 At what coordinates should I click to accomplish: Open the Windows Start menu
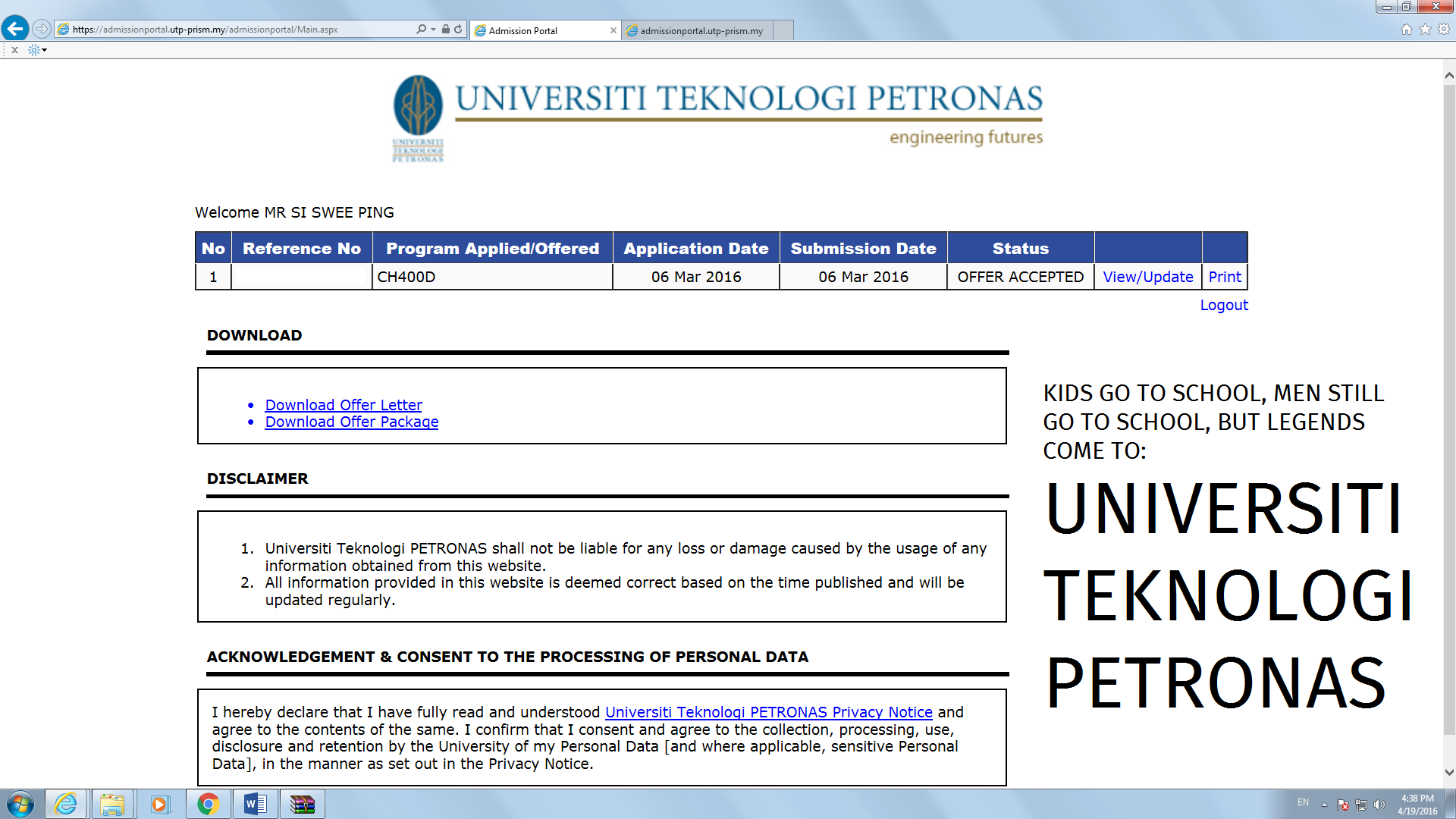click(20, 804)
